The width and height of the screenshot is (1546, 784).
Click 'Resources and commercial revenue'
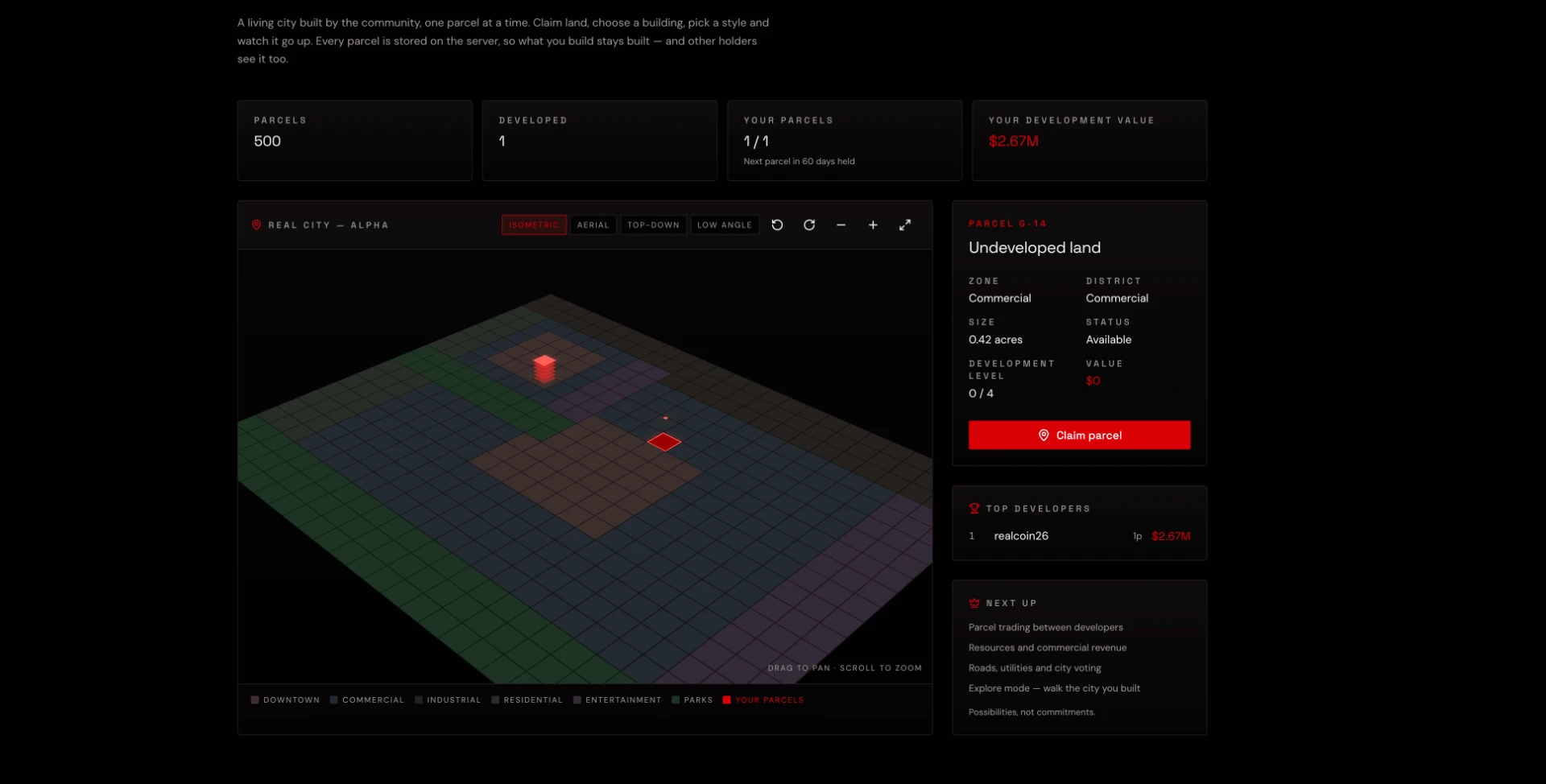[x=1047, y=648]
